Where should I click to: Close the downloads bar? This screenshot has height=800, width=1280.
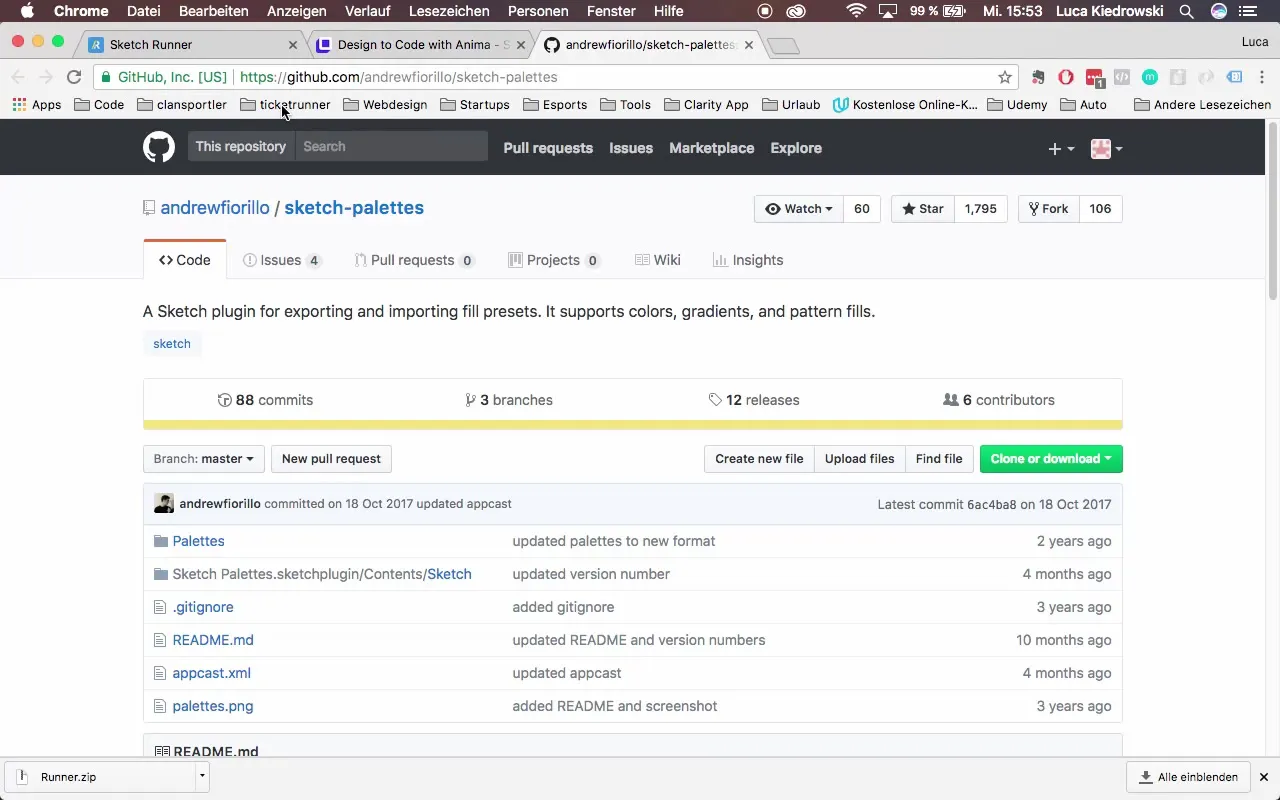point(1263,776)
